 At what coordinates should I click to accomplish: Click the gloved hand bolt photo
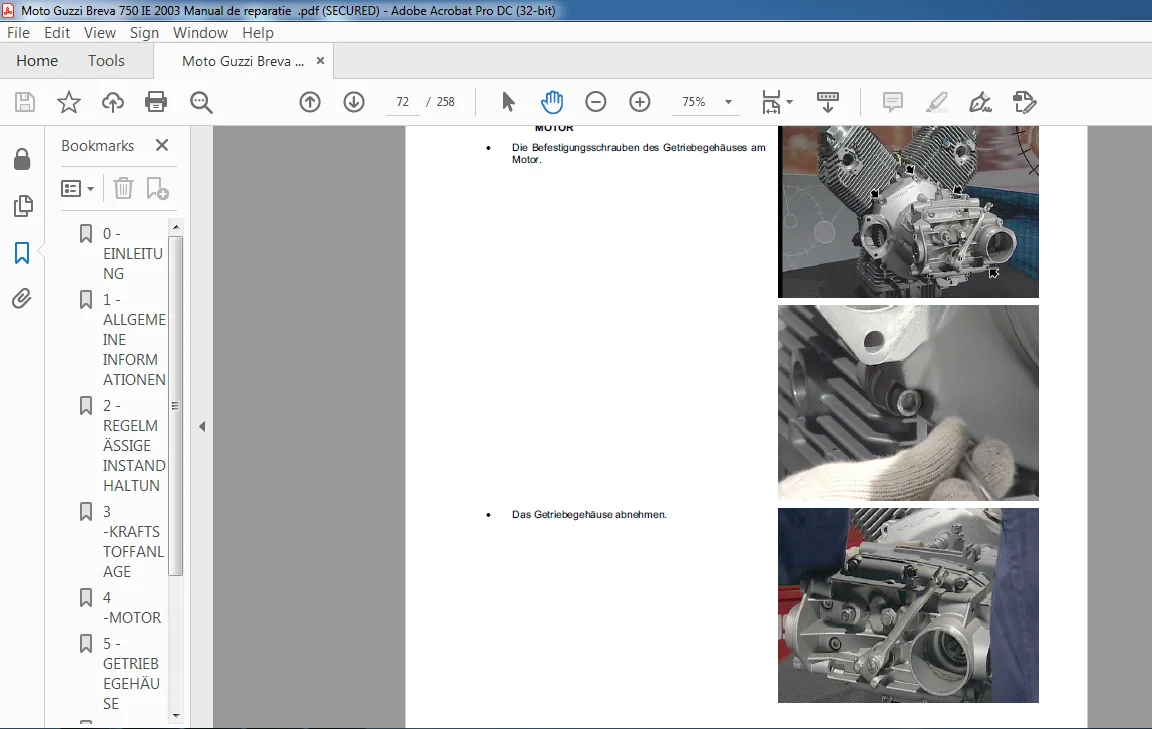(908, 403)
